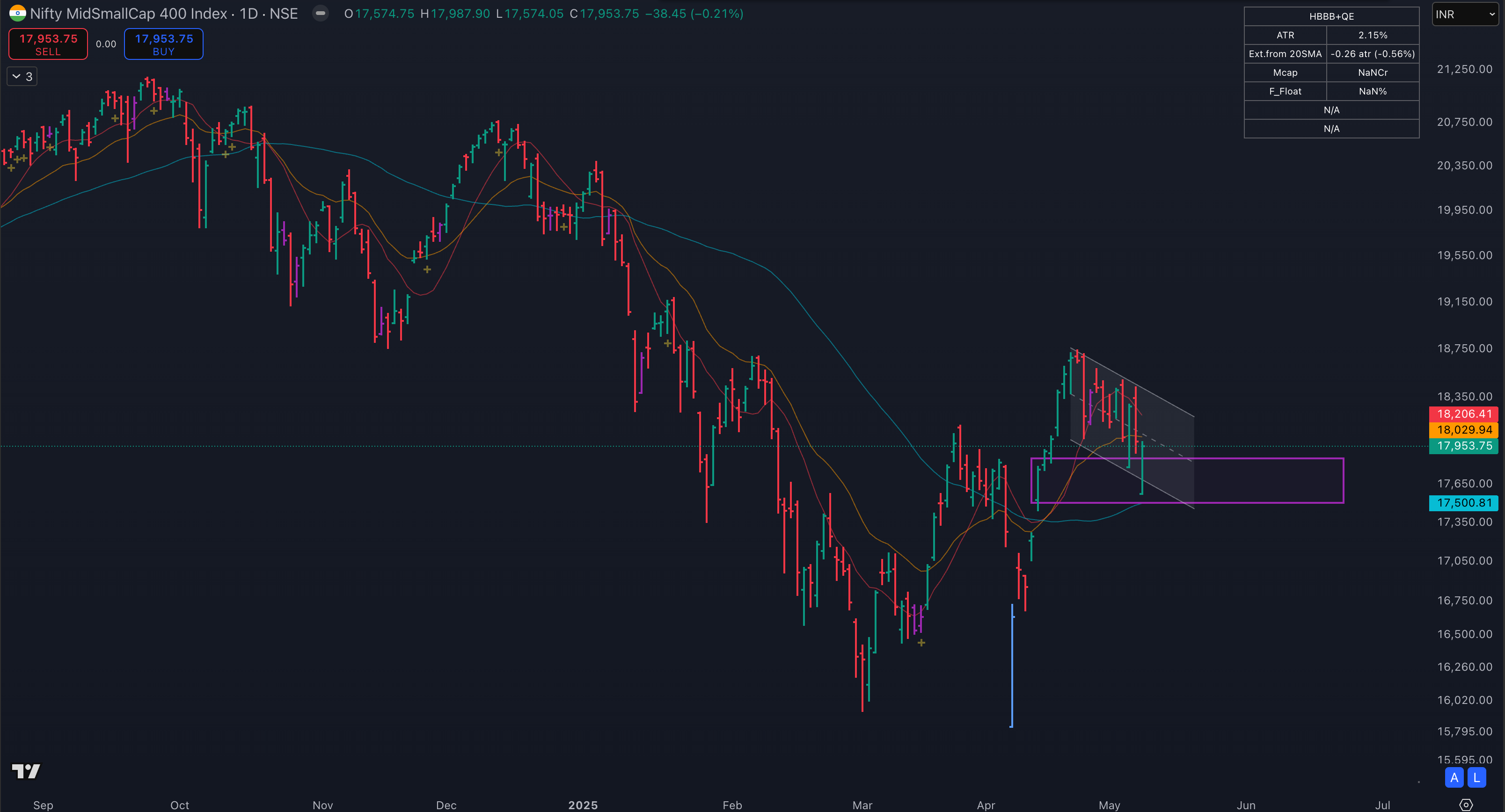
Task: Click the F_Float NaN% cell
Action: [x=1373, y=91]
